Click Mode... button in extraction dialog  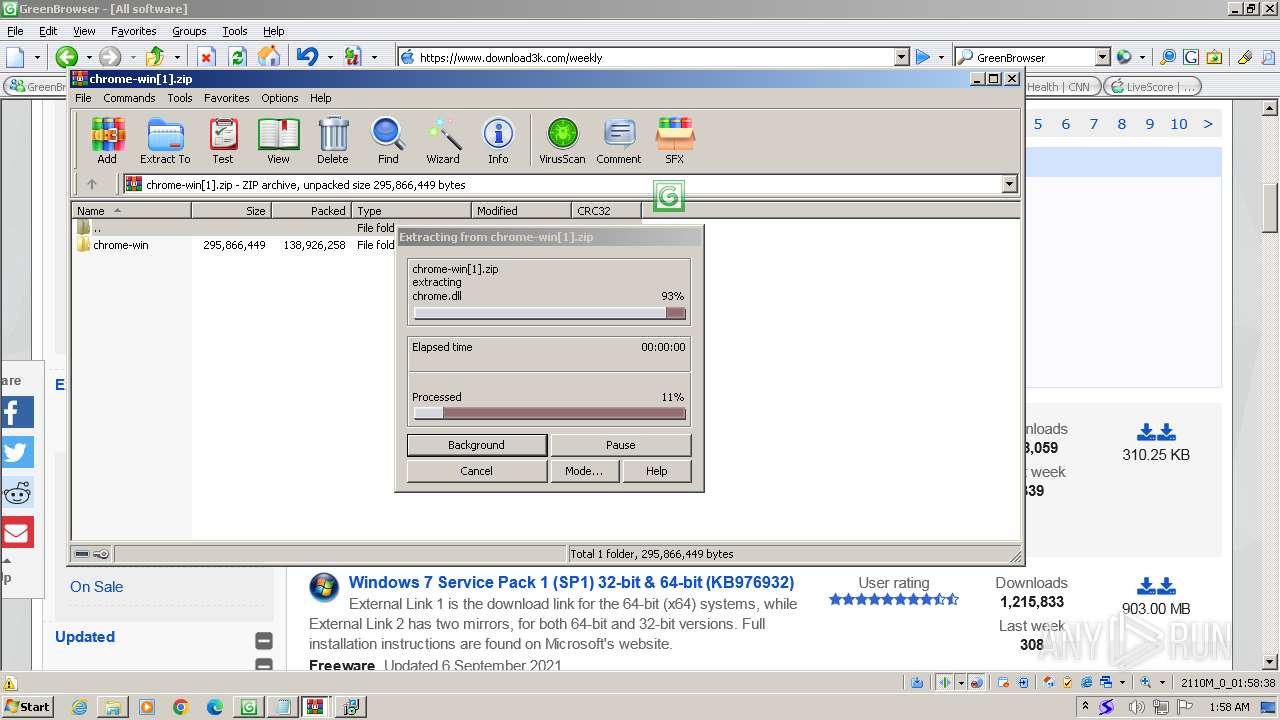[584, 471]
